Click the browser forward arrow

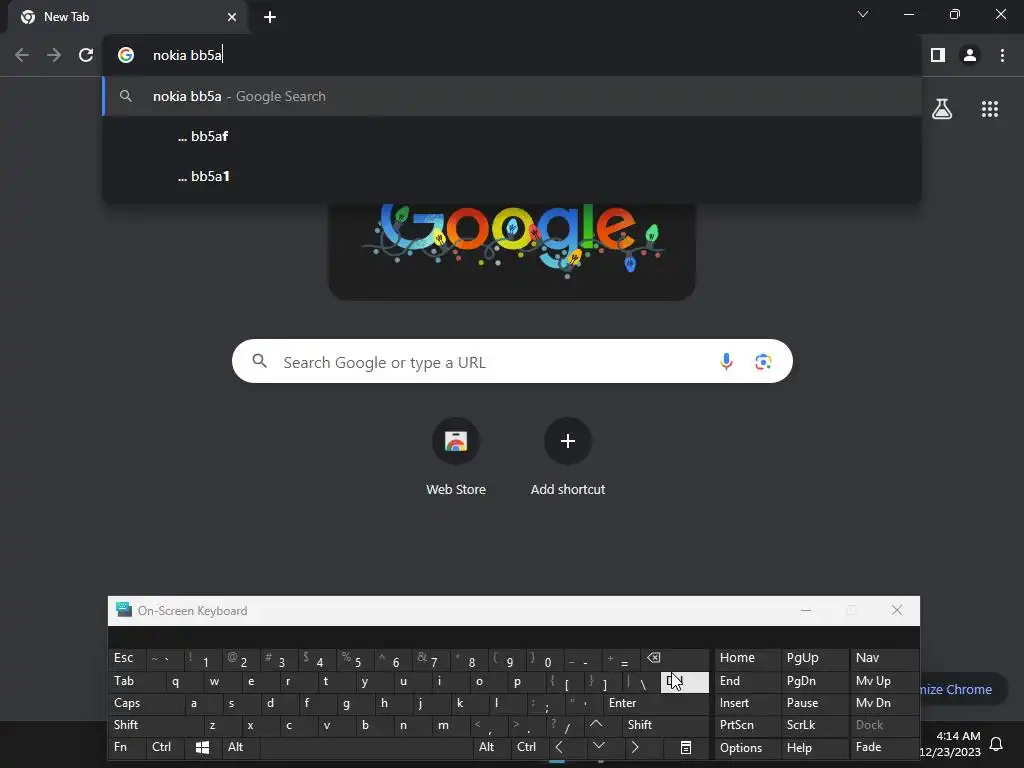(54, 55)
